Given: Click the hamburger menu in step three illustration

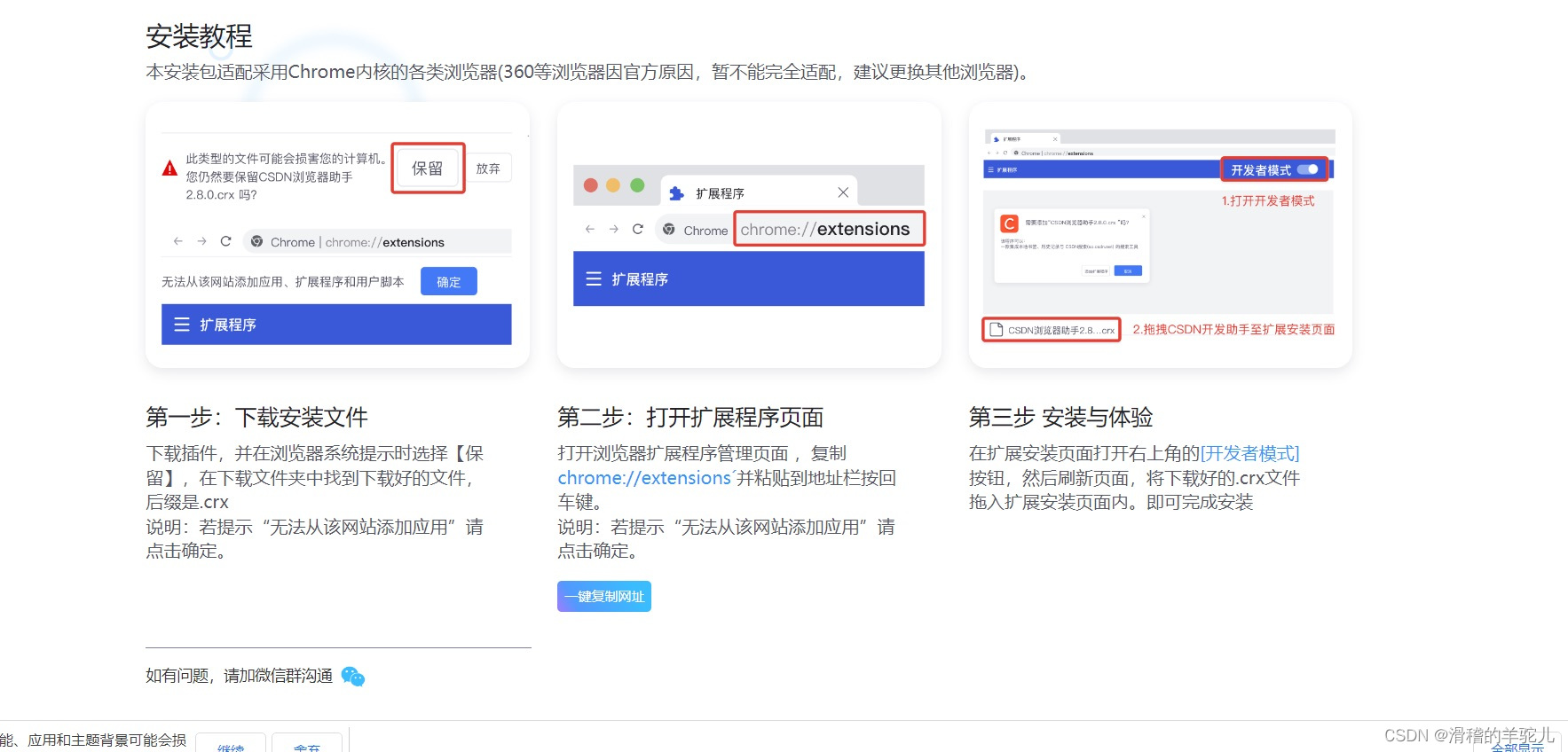Looking at the screenshot, I should pyautogui.click(x=991, y=169).
